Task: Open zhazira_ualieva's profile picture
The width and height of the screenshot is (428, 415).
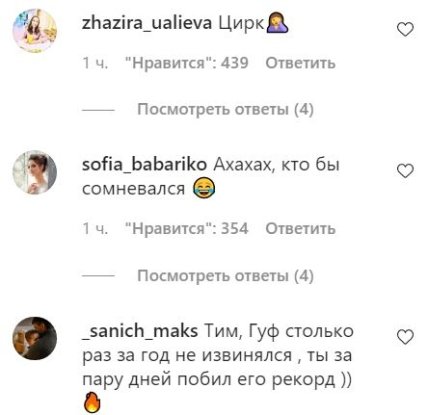Action: click(35, 31)
